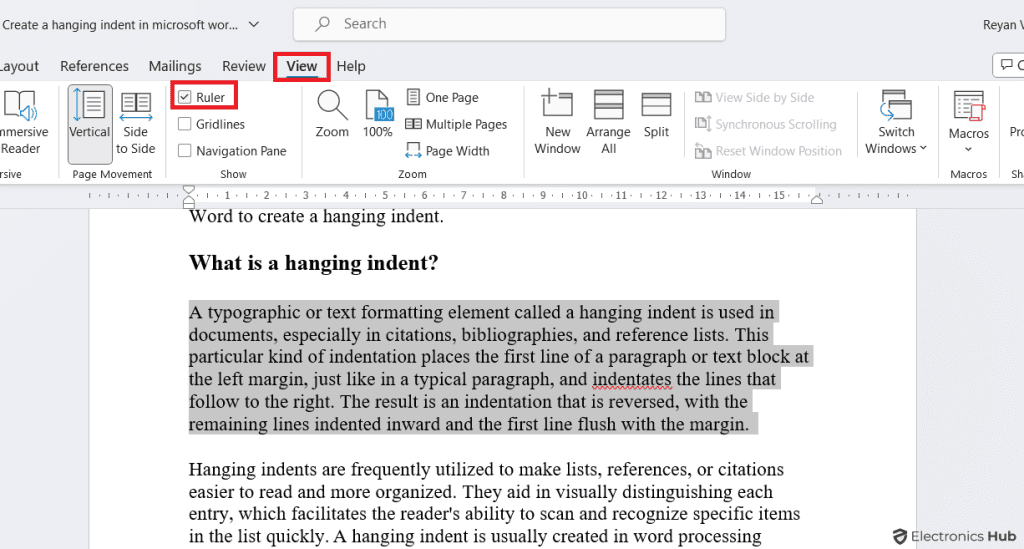The image size is (1024, 549).
Task: Click the text 'Word to create a hanging indent.'
Action: 316,216
